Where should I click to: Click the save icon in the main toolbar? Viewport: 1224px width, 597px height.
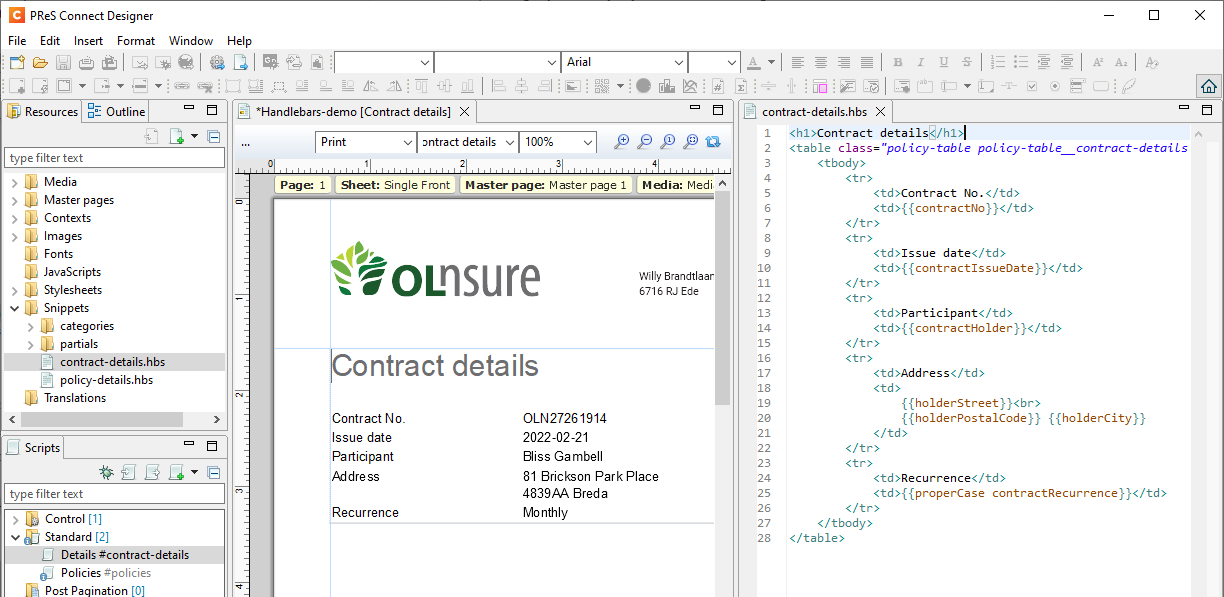pos(62,61)
